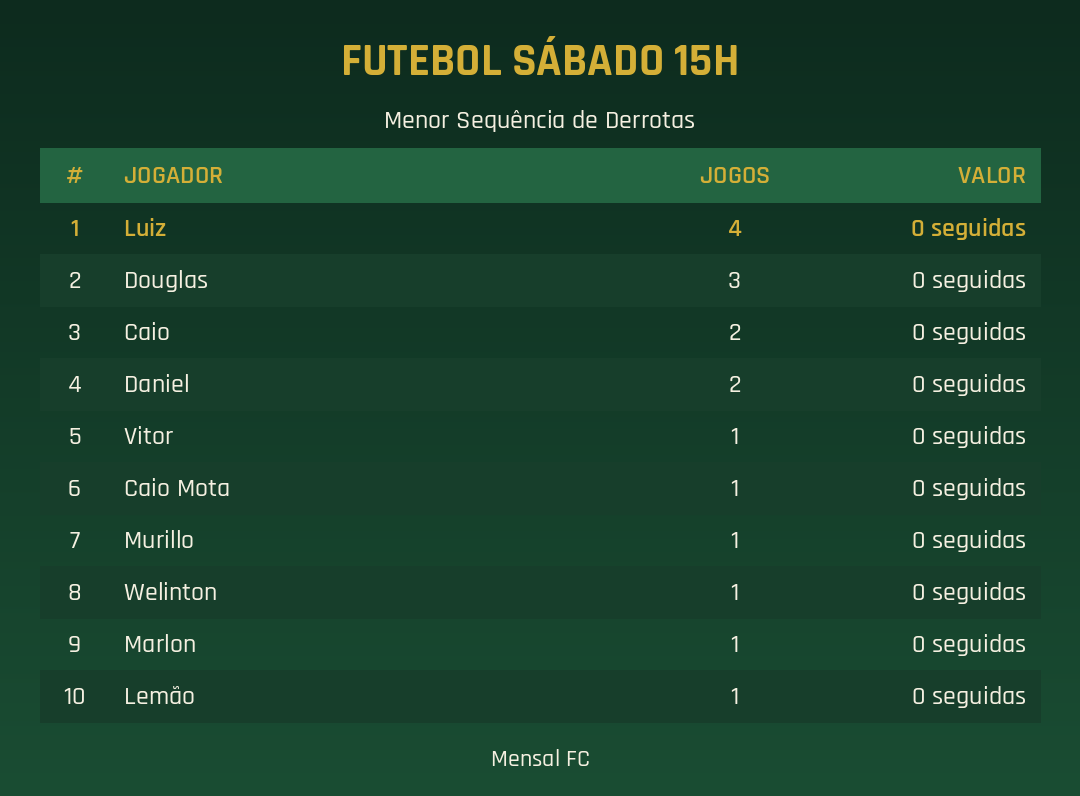The width and height of the screenshot is (1080, 796).
Task: Click player name Lemão
Action: coord(159,696)
